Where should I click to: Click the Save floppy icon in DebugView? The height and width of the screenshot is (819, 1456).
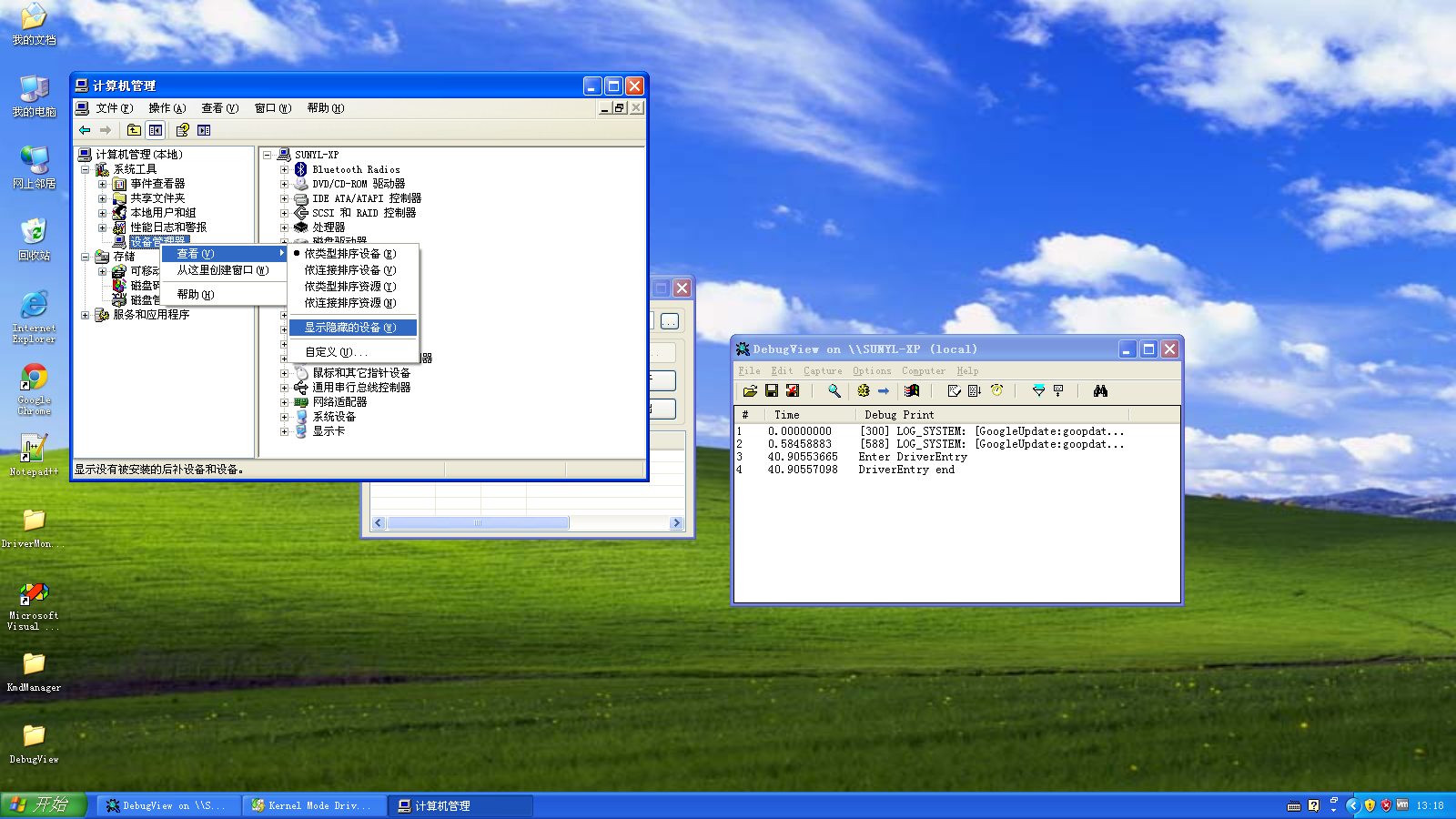pyautogui.click(x=772, y=390)
